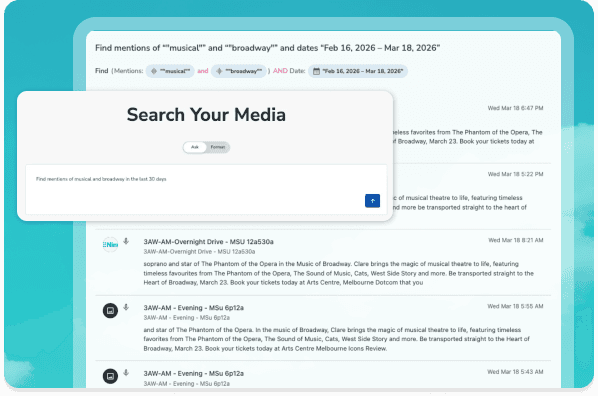Click the timestamp Wed Mar 18 5:55 AM
Image resolution: width=598 pixels, height=396 pixels.
515,306
